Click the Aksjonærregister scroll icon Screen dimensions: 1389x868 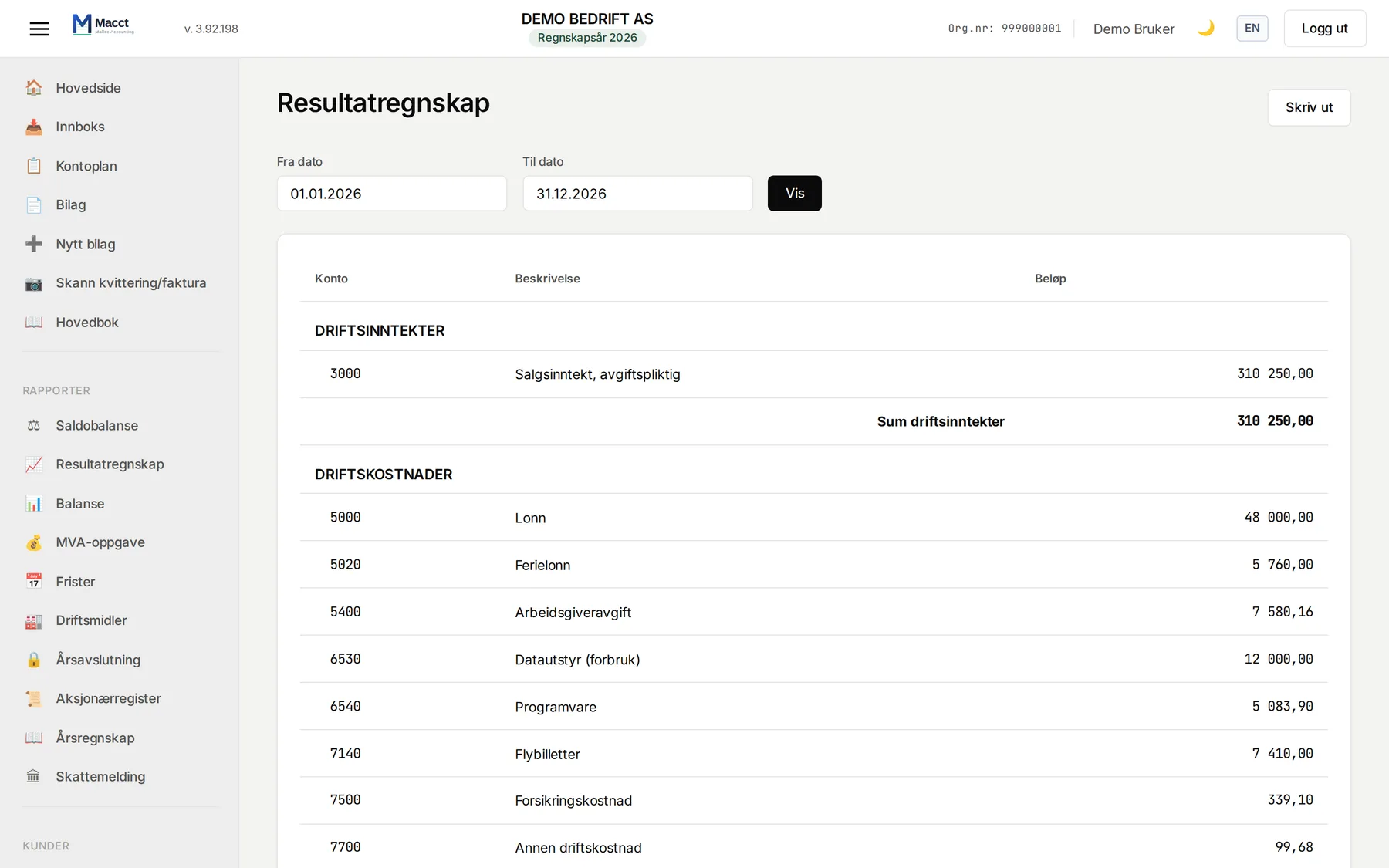pyautogui.click(x=34, y=698)
